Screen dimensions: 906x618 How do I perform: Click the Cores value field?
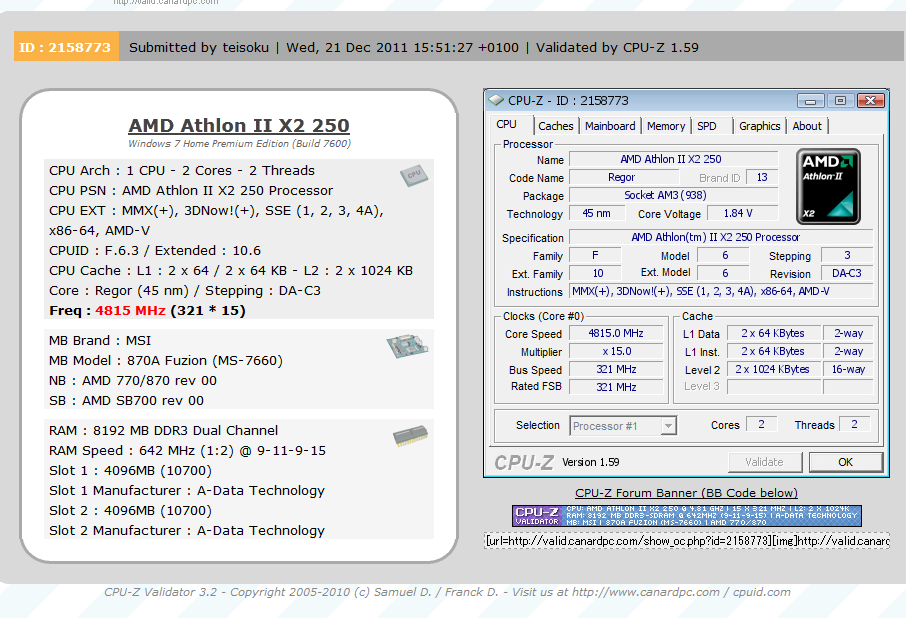pyautogui.click(x=762, y=425)
